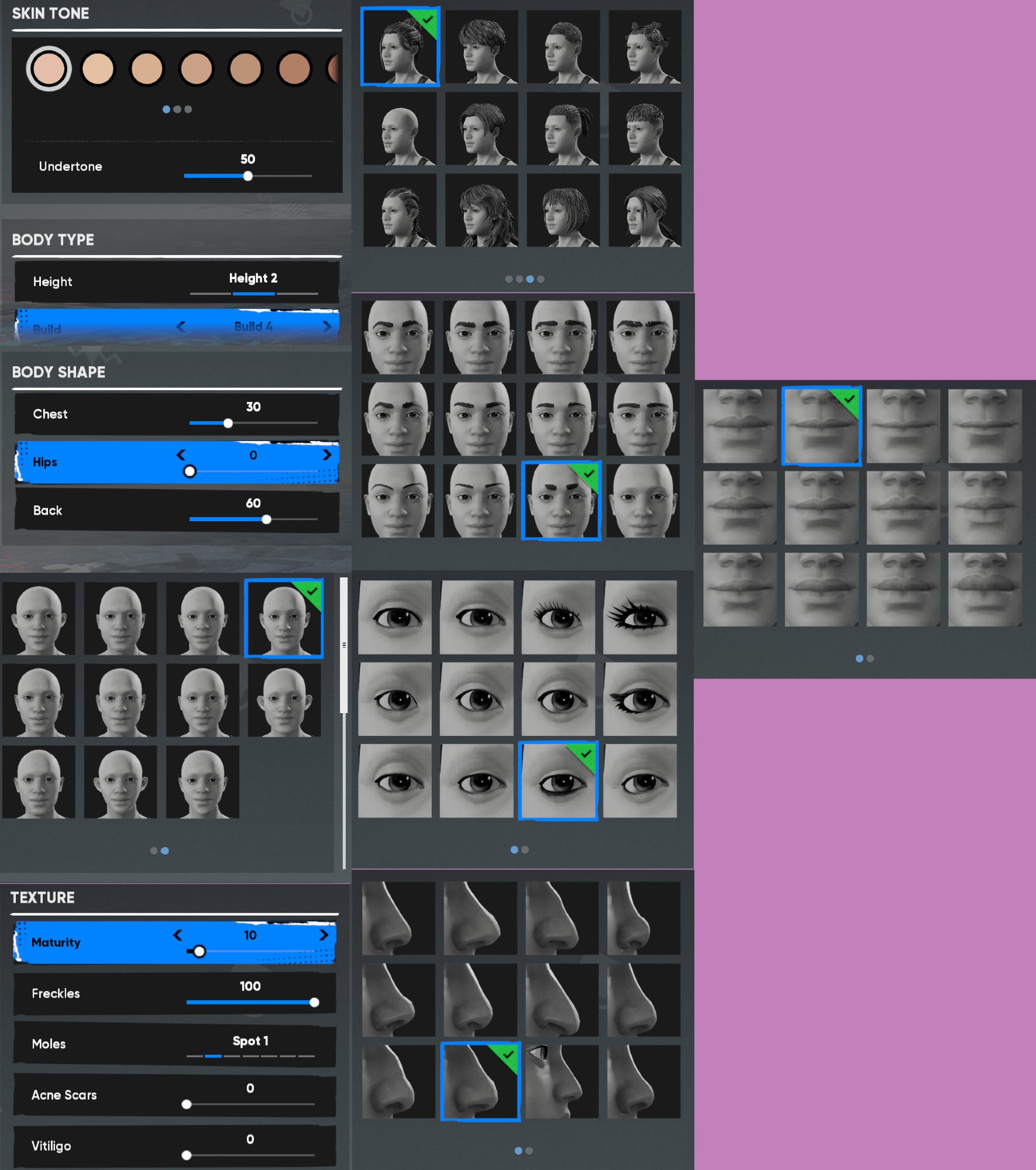Screen dimensions: 1036x1170
Task: Select the top-left lips shape thumbnail
Action: (x=739, y=426)
